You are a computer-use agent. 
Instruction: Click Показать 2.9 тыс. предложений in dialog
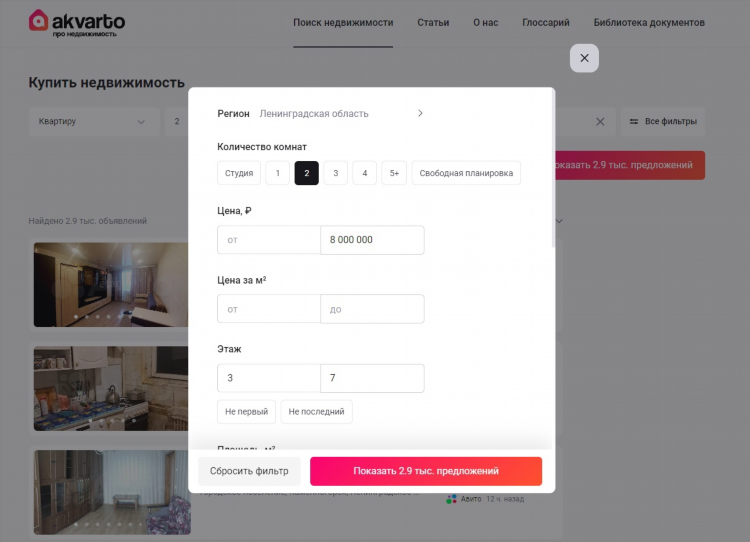tap(426, 471)
